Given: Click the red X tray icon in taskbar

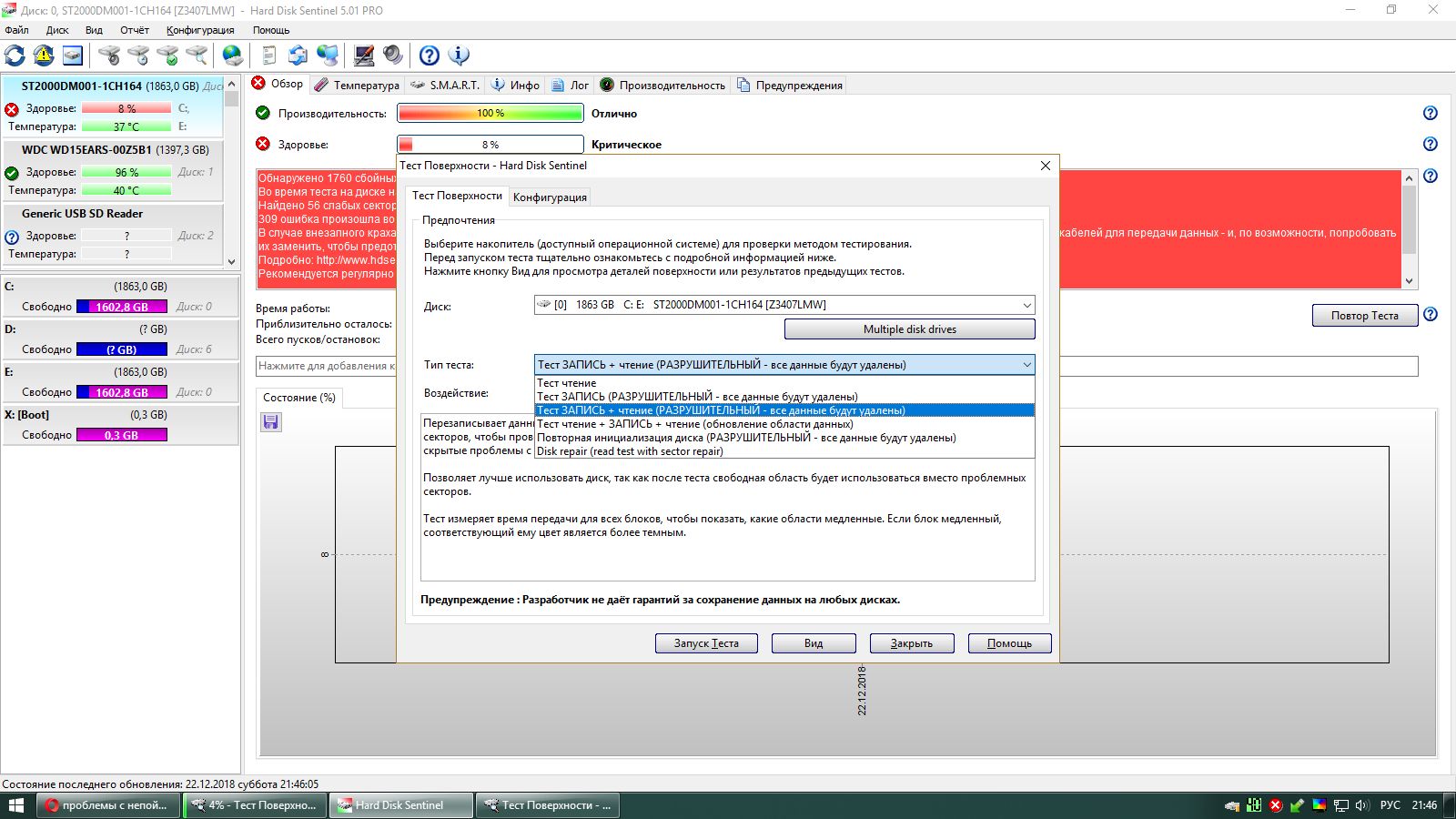Looking at the screenshot, I should coord(1276,805).
